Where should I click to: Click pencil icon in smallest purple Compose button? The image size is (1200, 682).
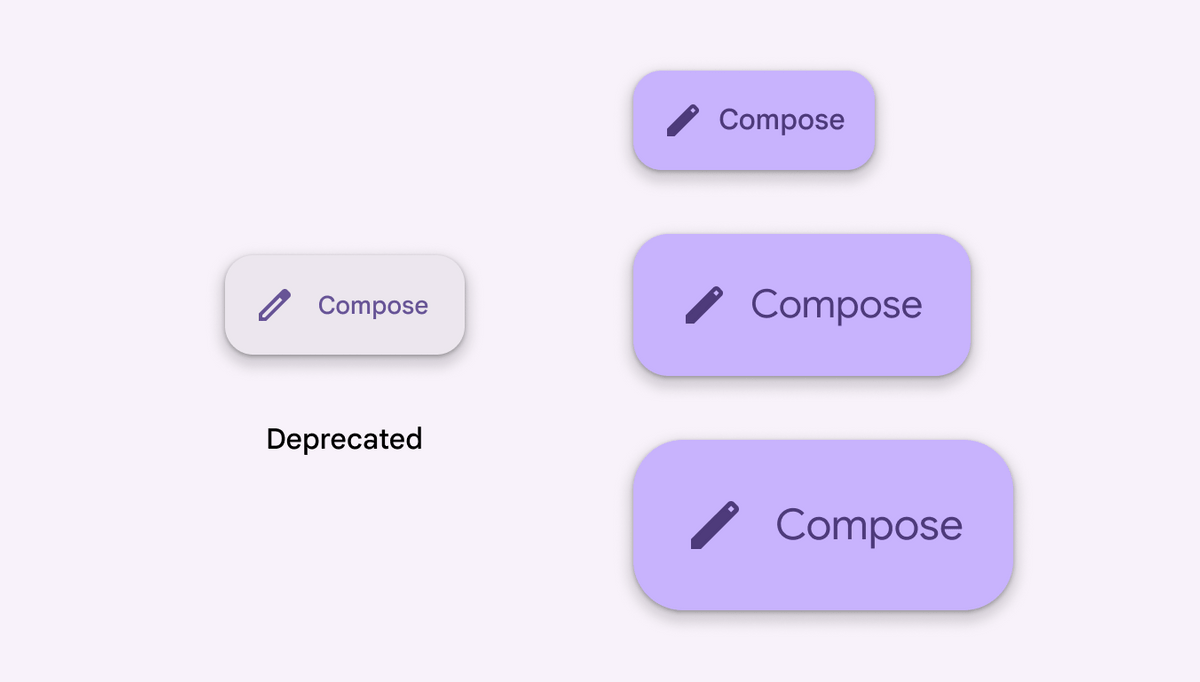[x=683, y=120]
